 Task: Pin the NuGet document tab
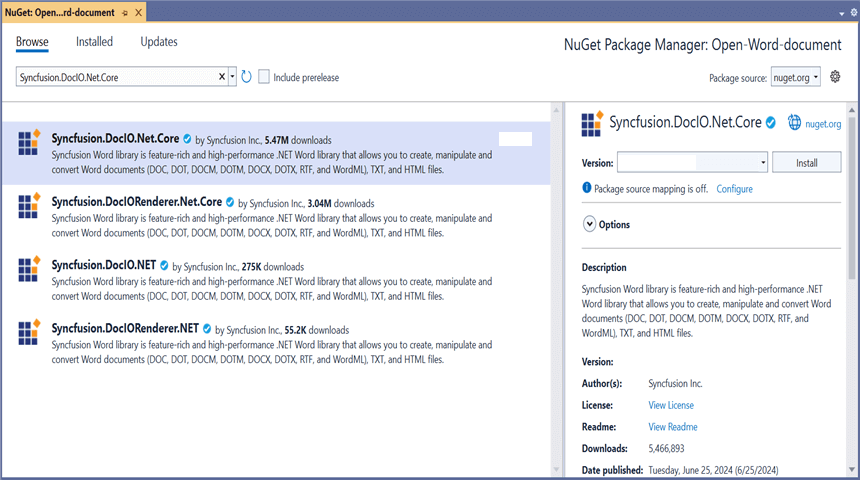click(x=125, y=13)
